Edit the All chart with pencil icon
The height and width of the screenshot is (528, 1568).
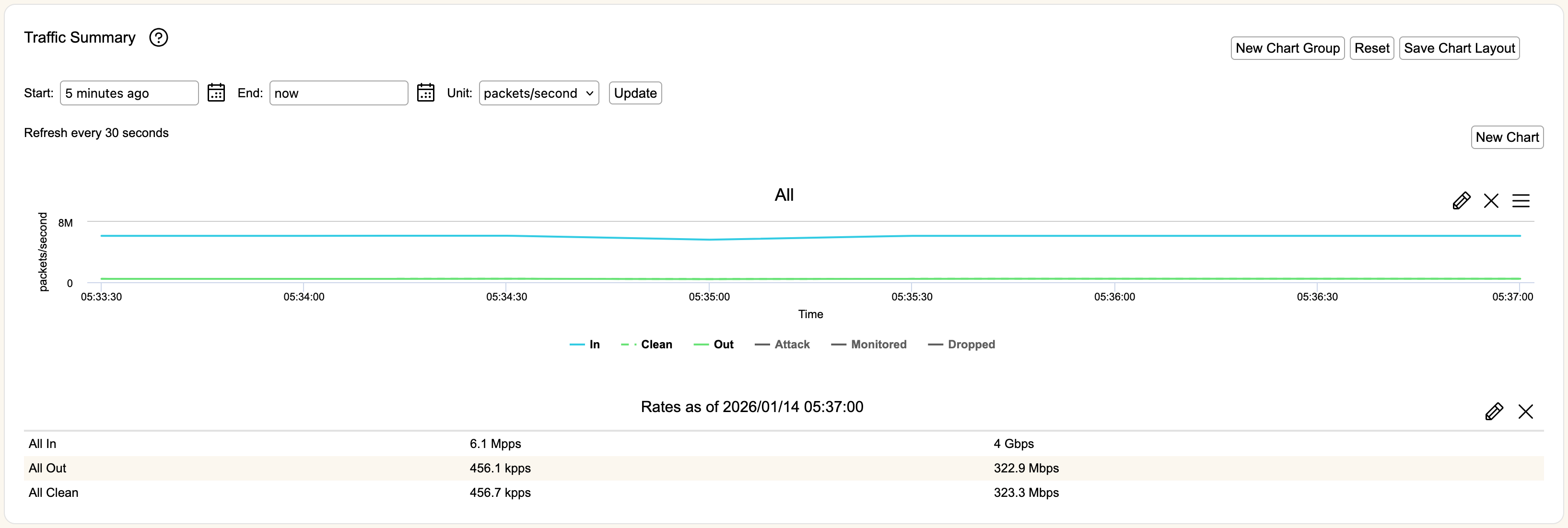point(1462,201)
